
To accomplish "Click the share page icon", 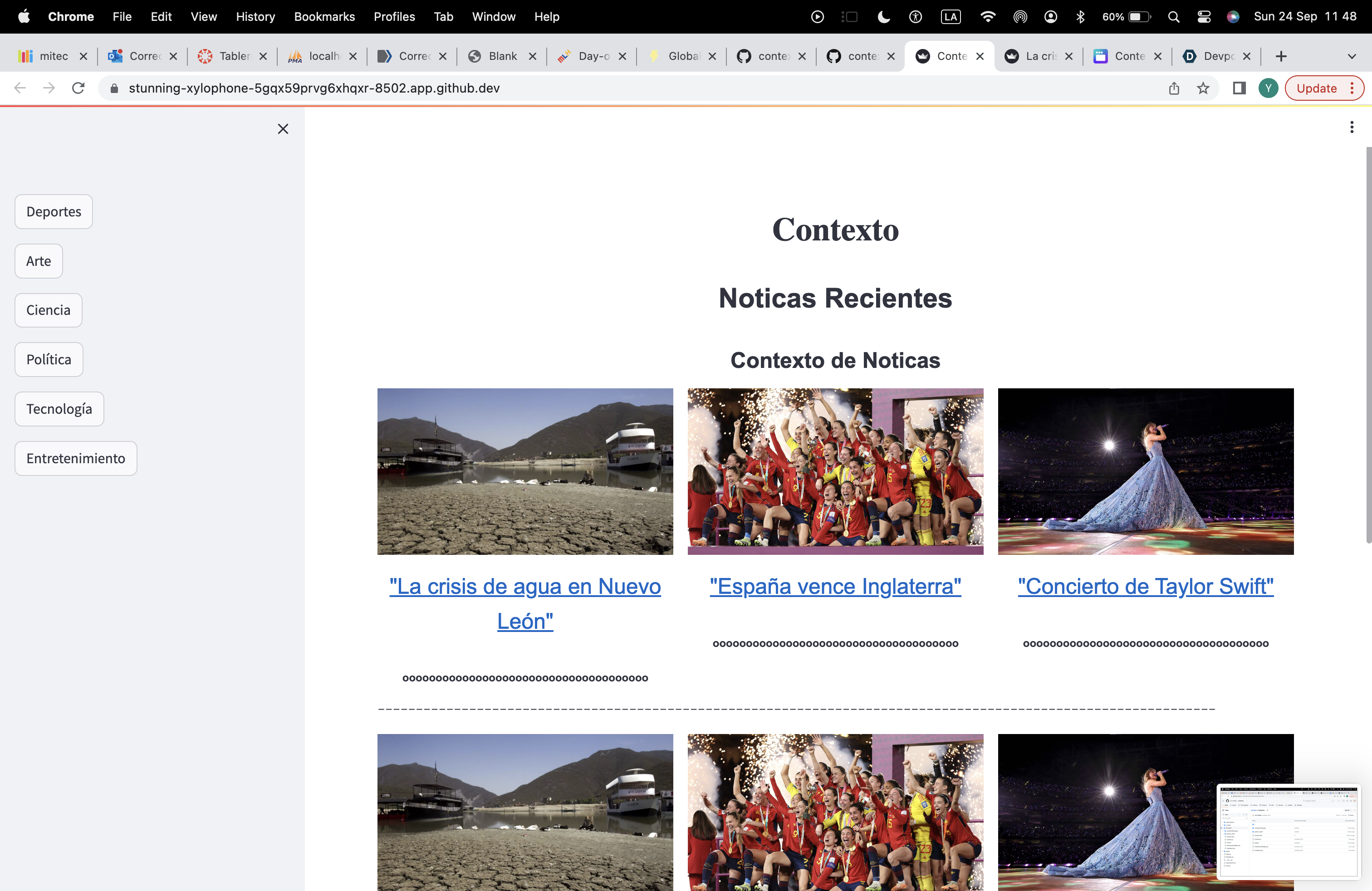I will tap(1174, 88).
